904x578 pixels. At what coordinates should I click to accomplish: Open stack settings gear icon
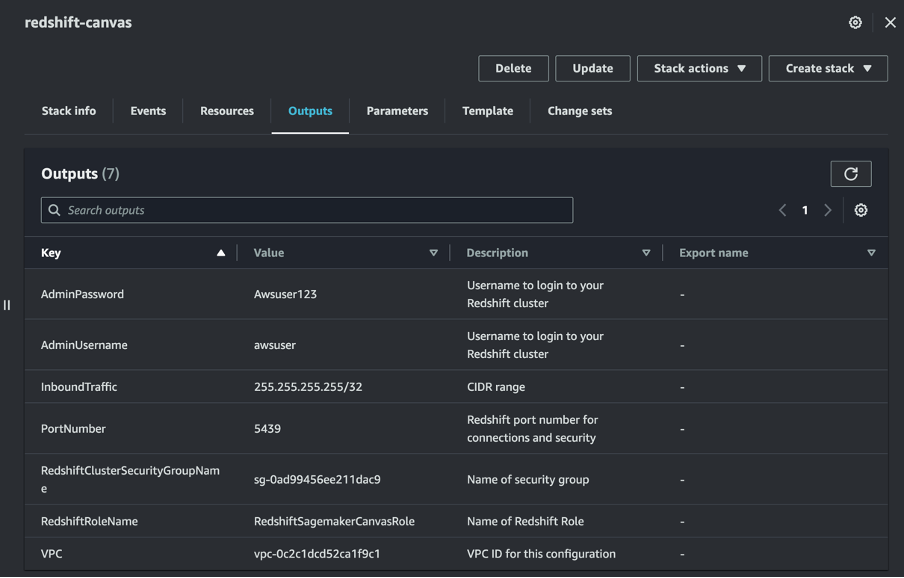855,22
